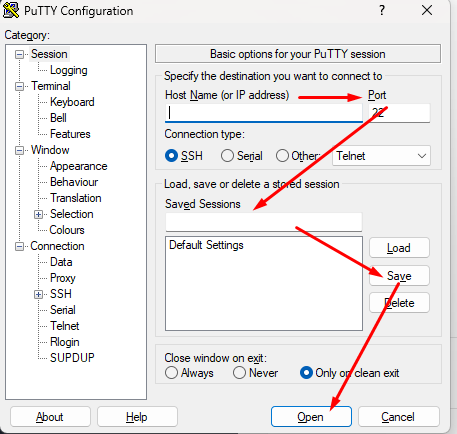Screen dimensions: 457x434
Task: Click the Load button
Action: (x=399, y=248)
